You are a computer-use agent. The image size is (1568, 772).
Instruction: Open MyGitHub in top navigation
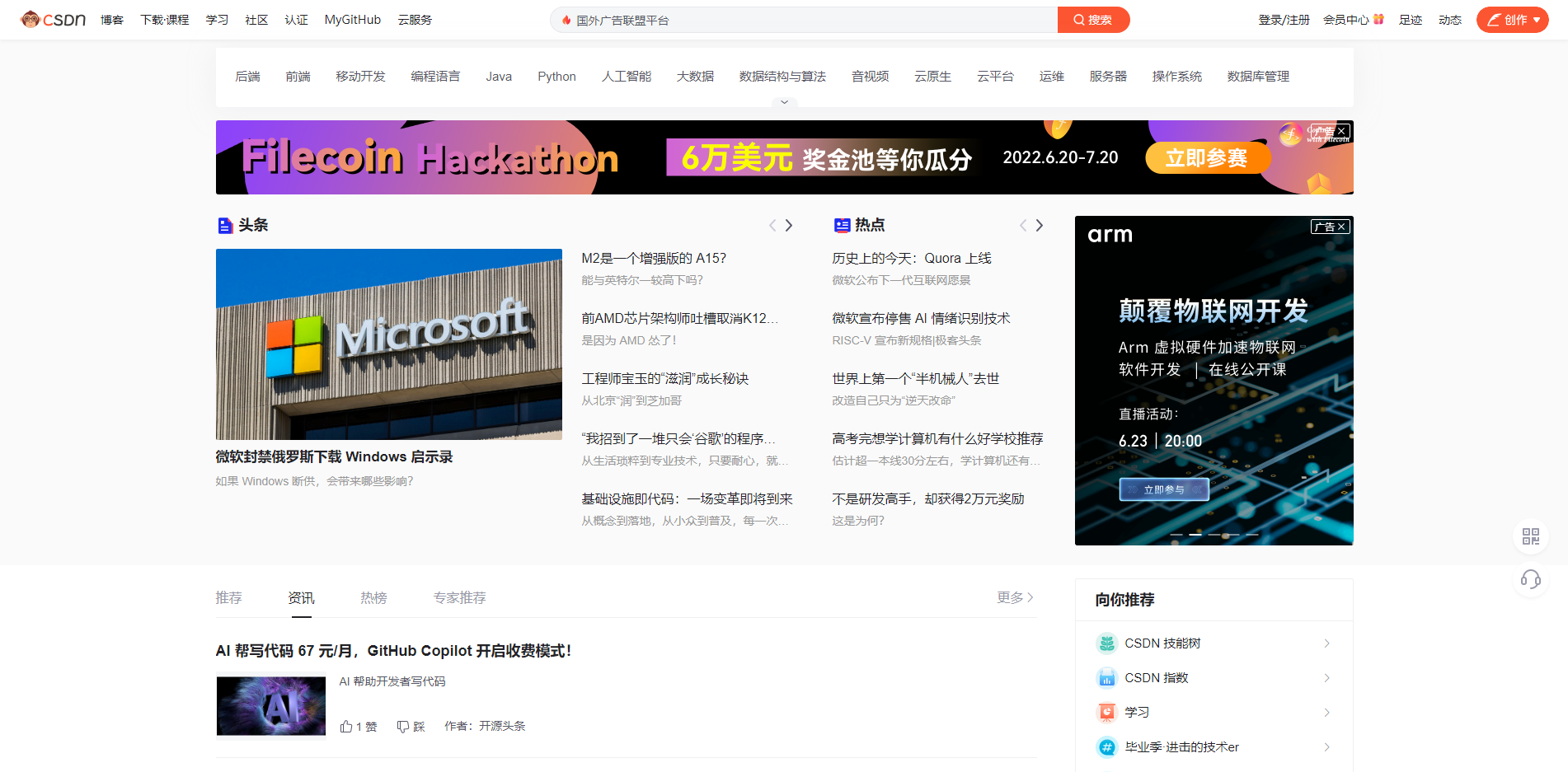click(353, 20)
